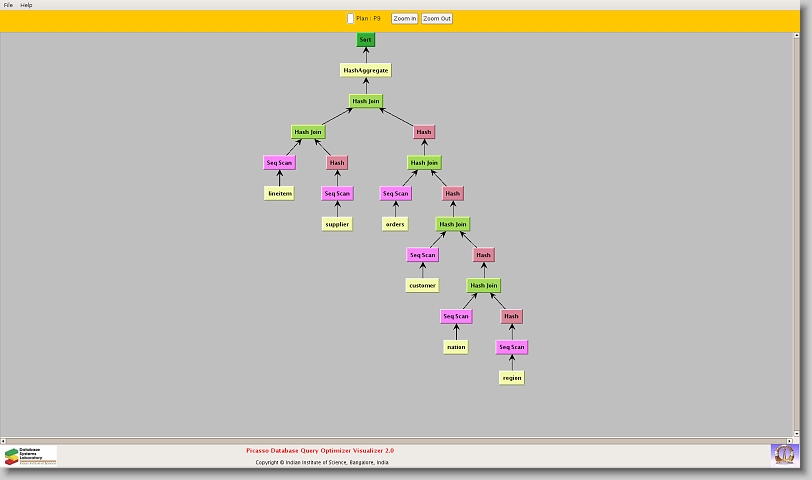The width and height of the screenshot is (812, 480).
Task: Click the Database Systems Laboratory logo
Action: [x=30, y=456]
